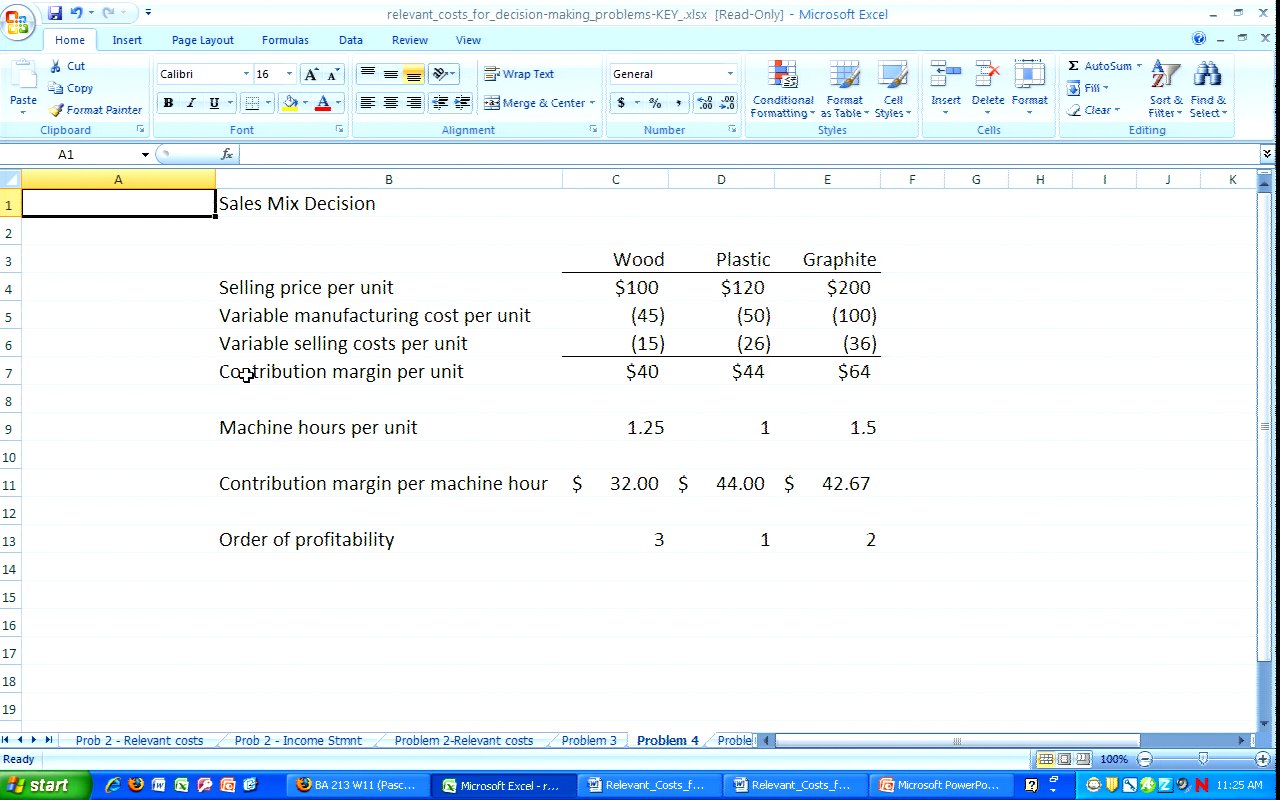This screenshot has width=1280, height=800.
Task: Click the Office button logo
Action: click(x=18, y=20)
